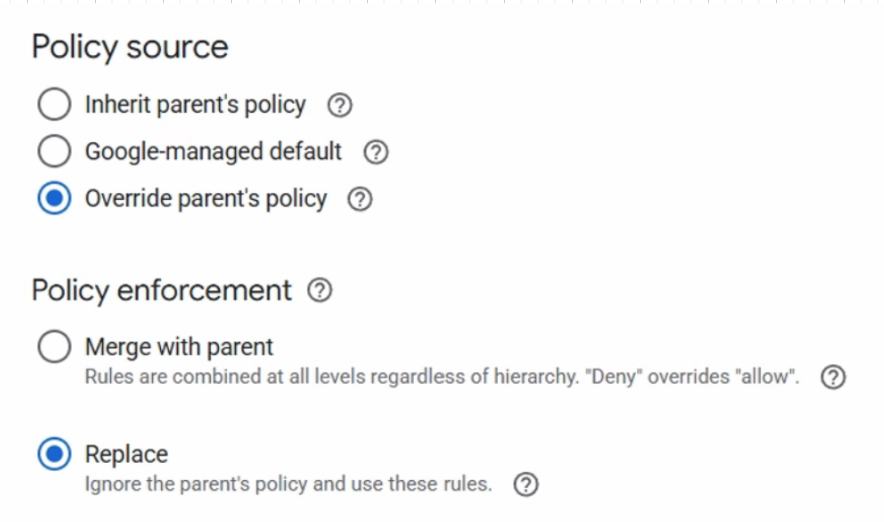Viewport: 884px width, 522px height.
Task: Click the "Replace" label text
Action: point(126,454)
